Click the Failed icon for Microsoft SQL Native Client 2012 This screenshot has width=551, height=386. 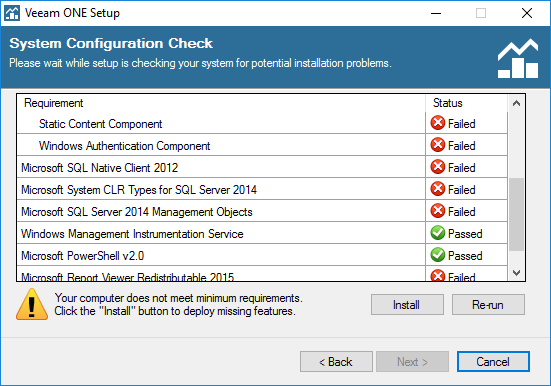(437, 167)
